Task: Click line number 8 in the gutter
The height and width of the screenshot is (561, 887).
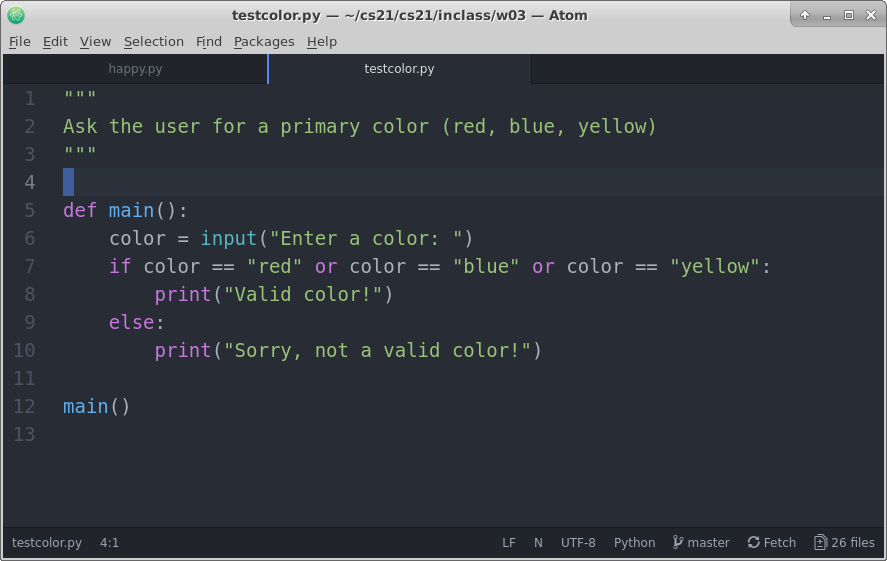Action: click(29, 294)
